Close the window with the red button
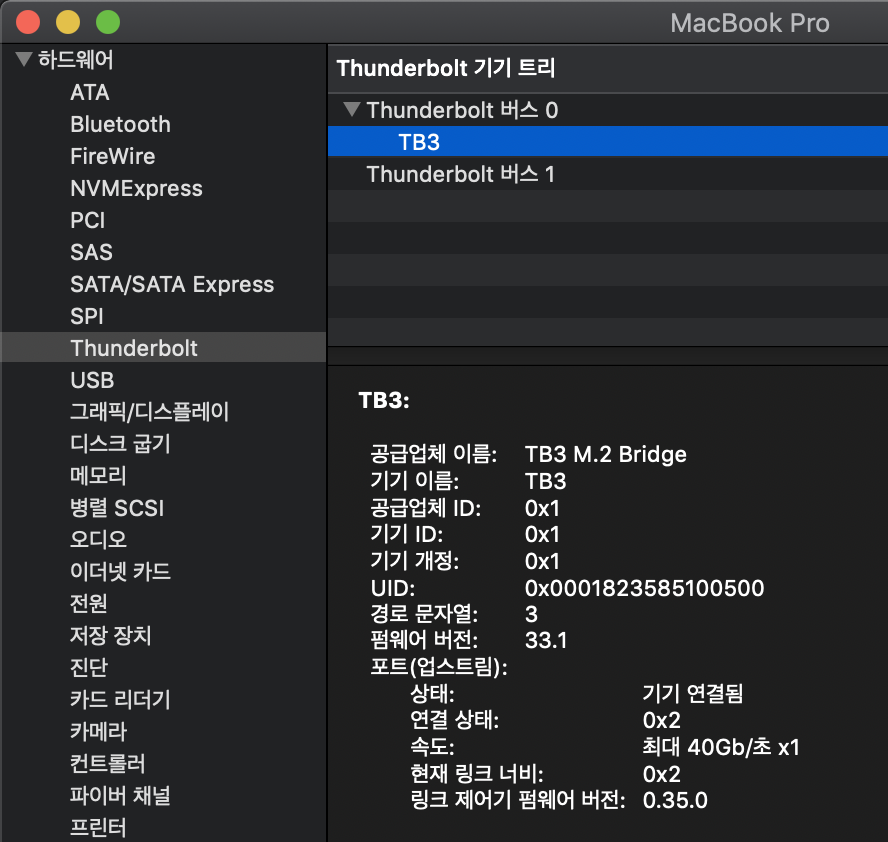888x842 pixels. click(x=28, y=22)
